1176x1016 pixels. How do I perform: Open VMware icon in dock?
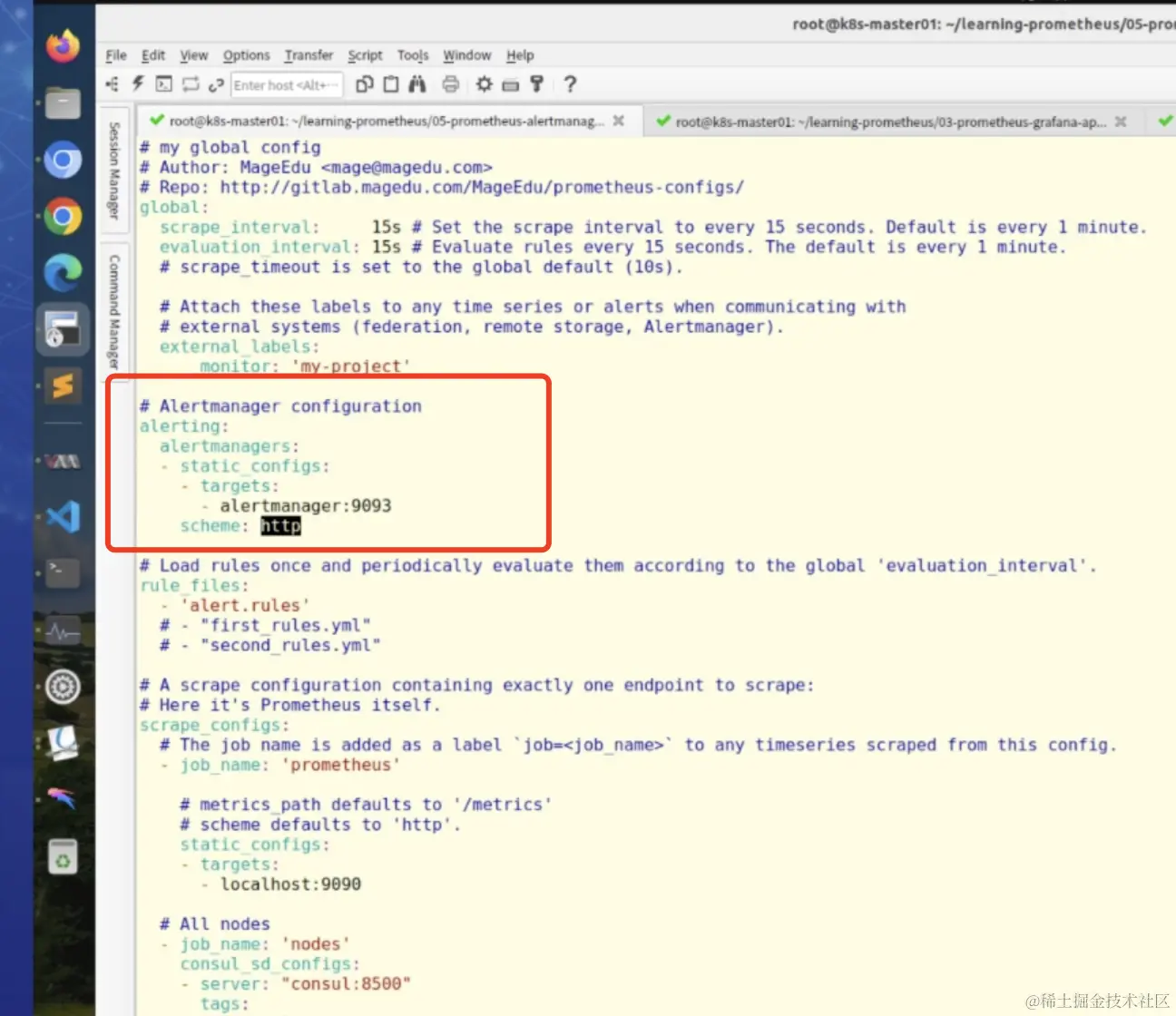pos(63,462)
